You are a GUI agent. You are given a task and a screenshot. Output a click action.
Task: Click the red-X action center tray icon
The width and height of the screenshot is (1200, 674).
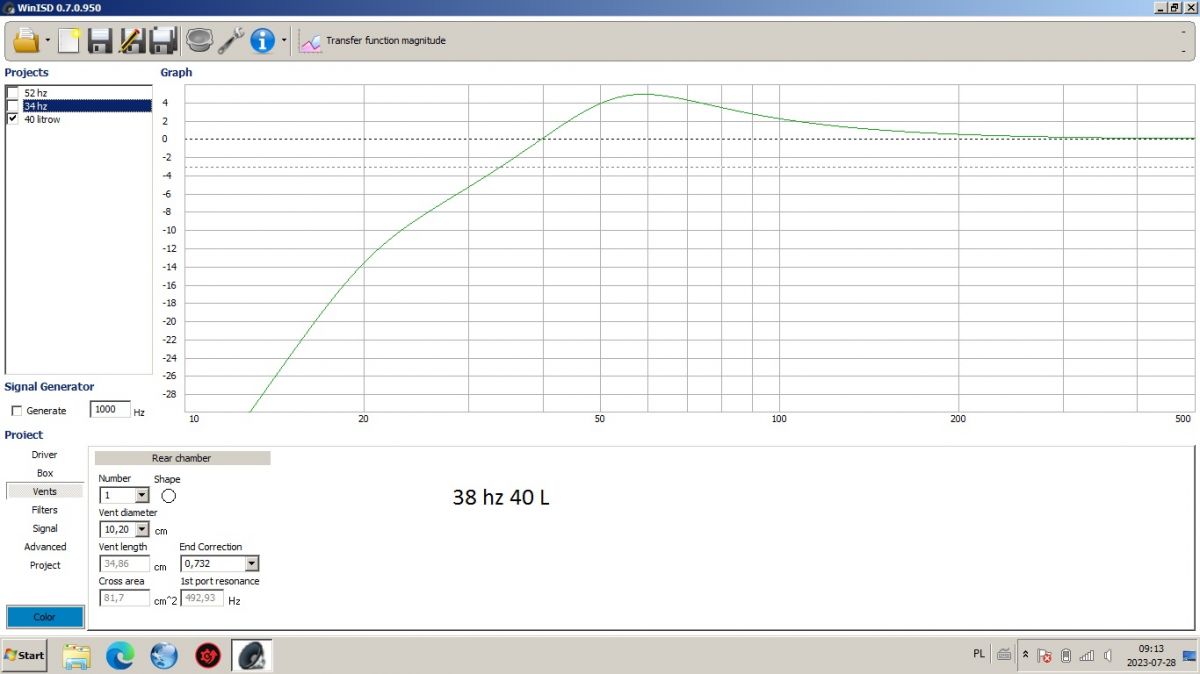pos(1044,656)
